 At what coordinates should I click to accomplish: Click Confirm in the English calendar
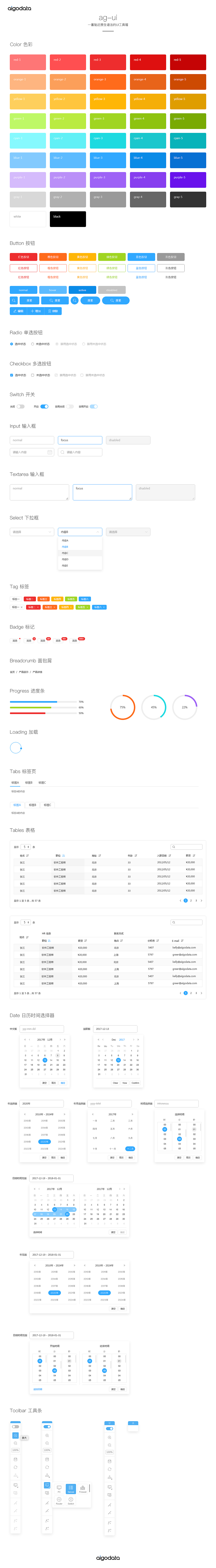[135, 1083]
